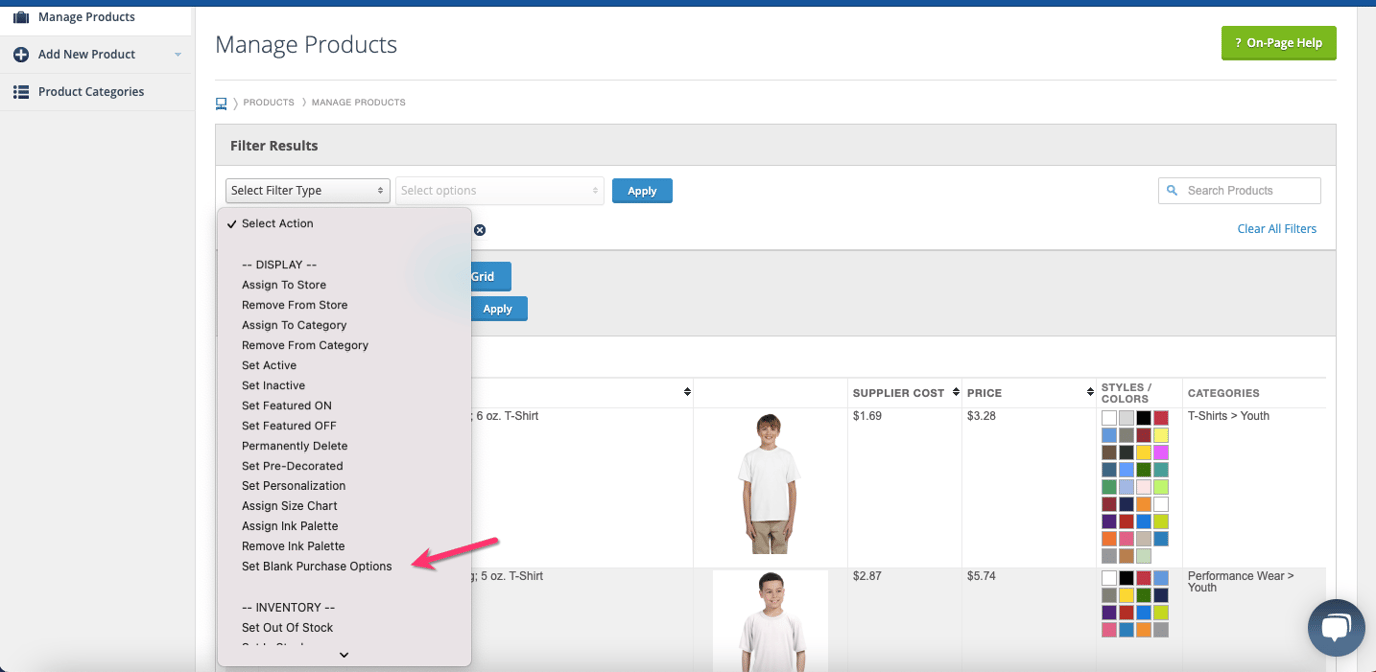The width and height of the screenshot is (1376, 672).
Task: Open the Select options dropdown
Action: click(x=498, y=190)
